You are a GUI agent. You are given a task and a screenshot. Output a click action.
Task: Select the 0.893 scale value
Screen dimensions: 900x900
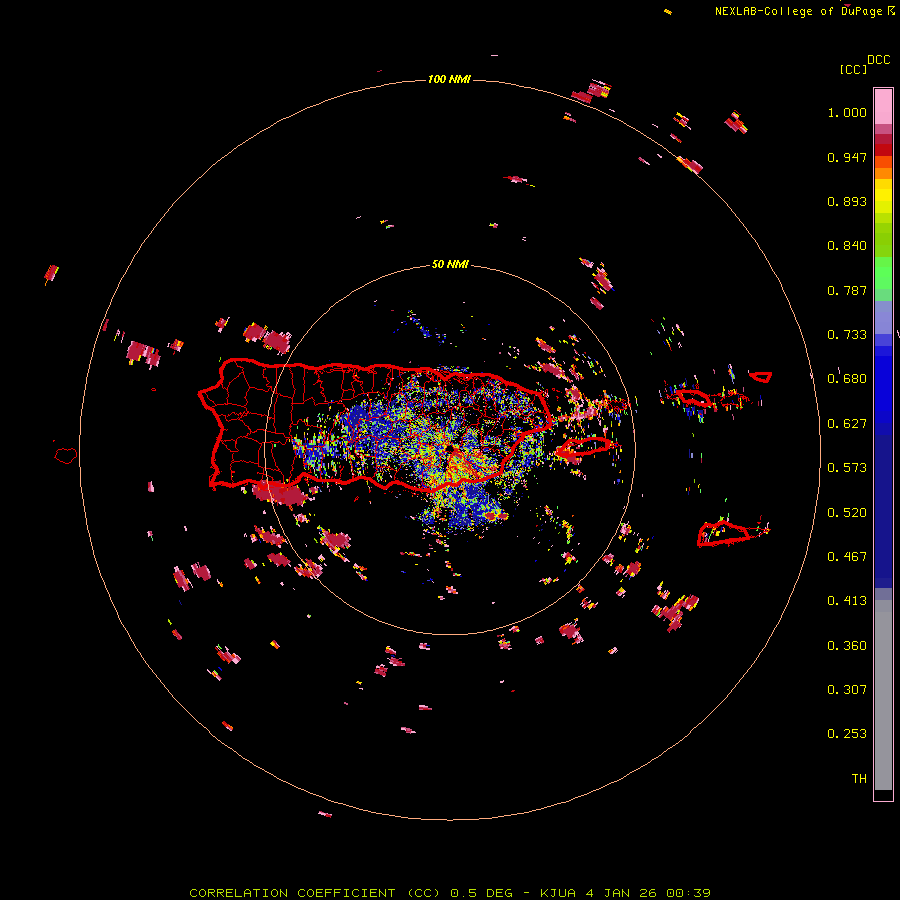tap(847, 201)
